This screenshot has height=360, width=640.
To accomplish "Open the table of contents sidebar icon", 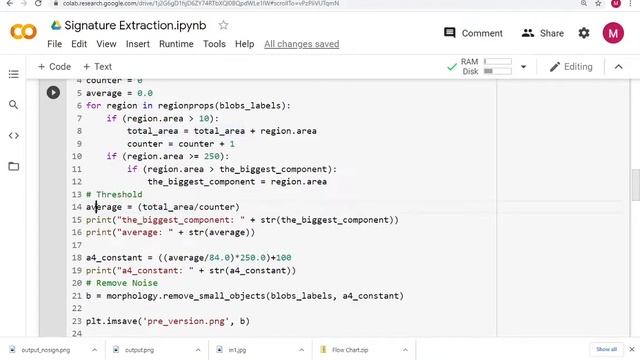I will [13, 74].
